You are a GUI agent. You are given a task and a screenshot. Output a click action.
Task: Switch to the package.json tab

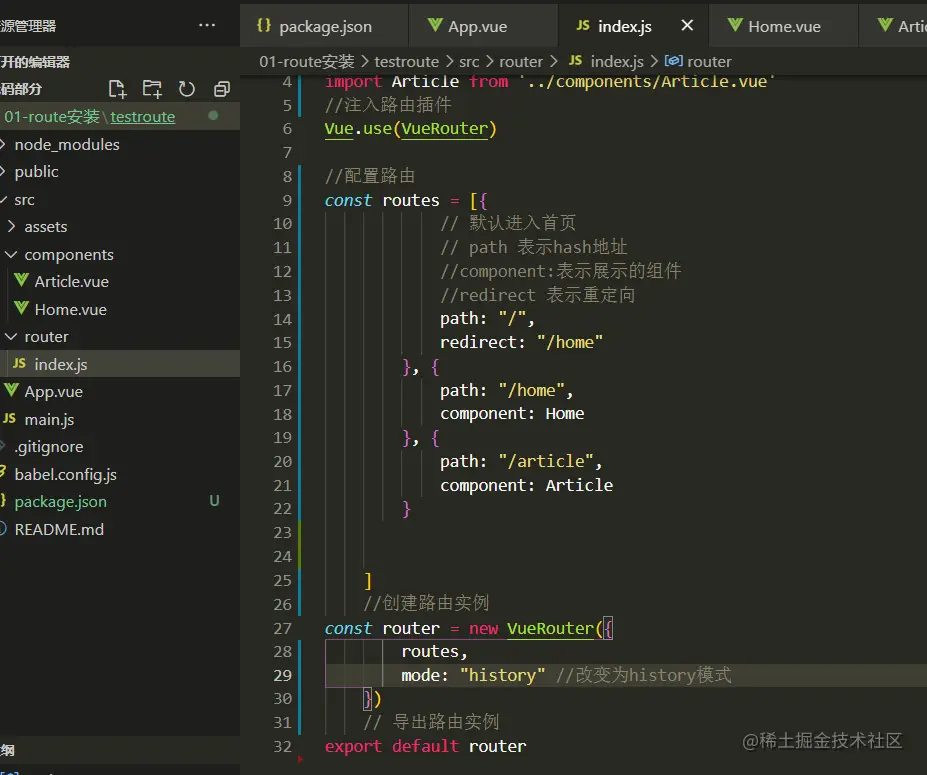pyautogui.click(x=325, y=27)
